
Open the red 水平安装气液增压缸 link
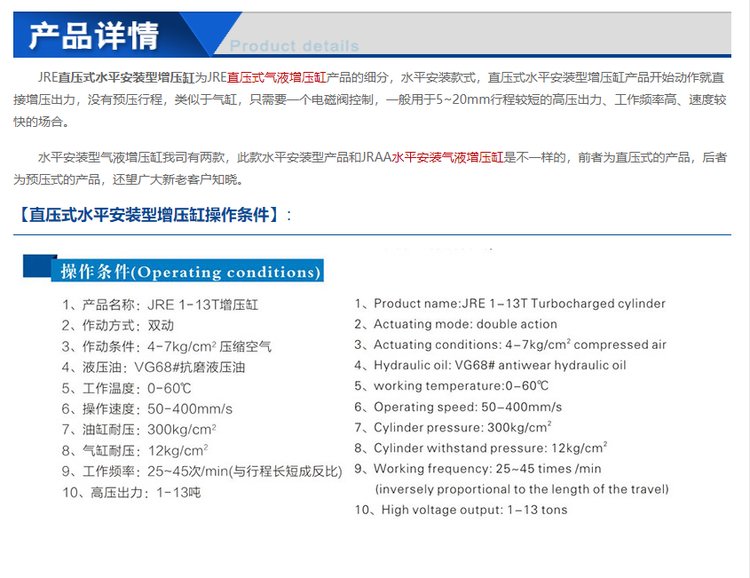447,158
